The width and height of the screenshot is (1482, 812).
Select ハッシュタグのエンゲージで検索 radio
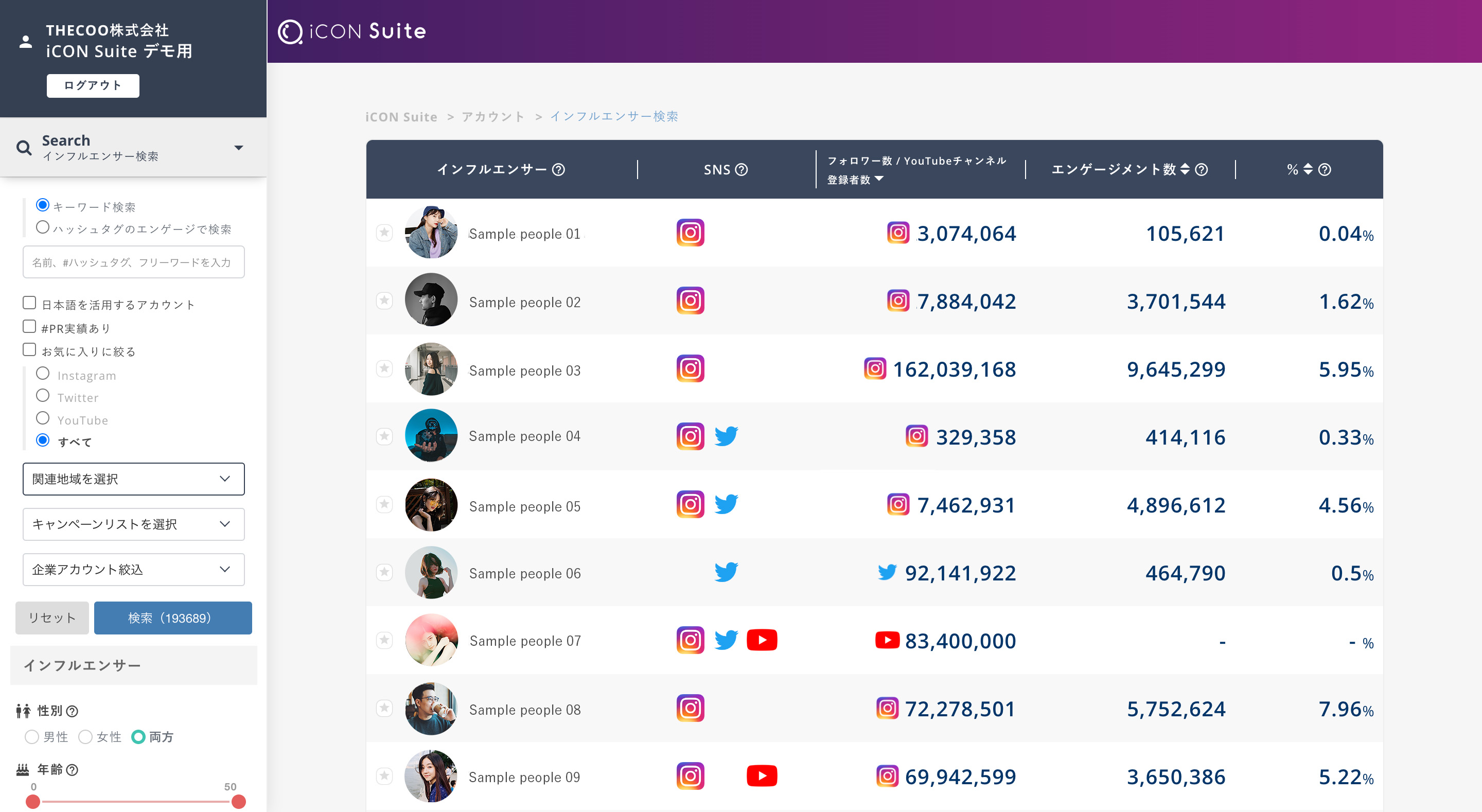tap(43, 227)
